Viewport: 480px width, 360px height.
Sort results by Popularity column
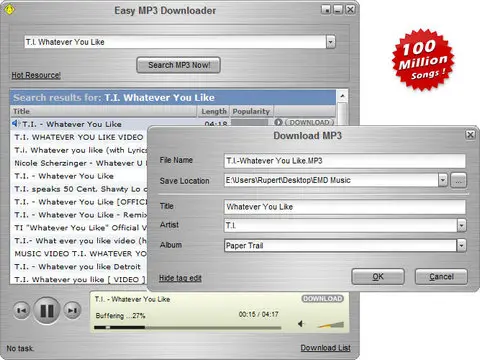[x=251, y=111]
